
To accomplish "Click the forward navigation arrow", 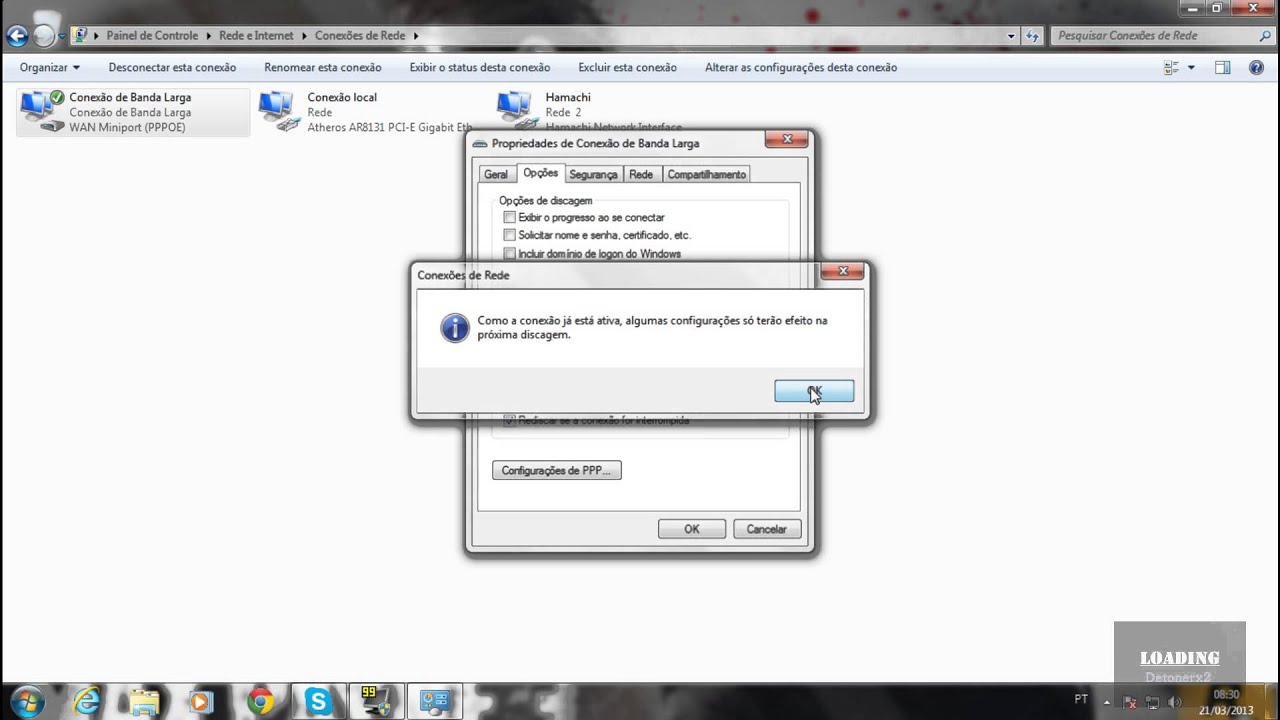I will click(44, 37).
